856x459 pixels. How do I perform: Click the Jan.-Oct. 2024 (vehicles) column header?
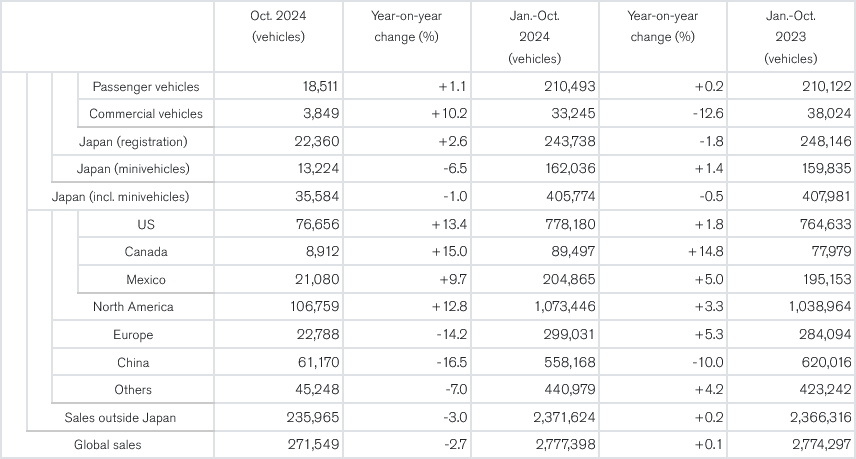pos(535,37)
